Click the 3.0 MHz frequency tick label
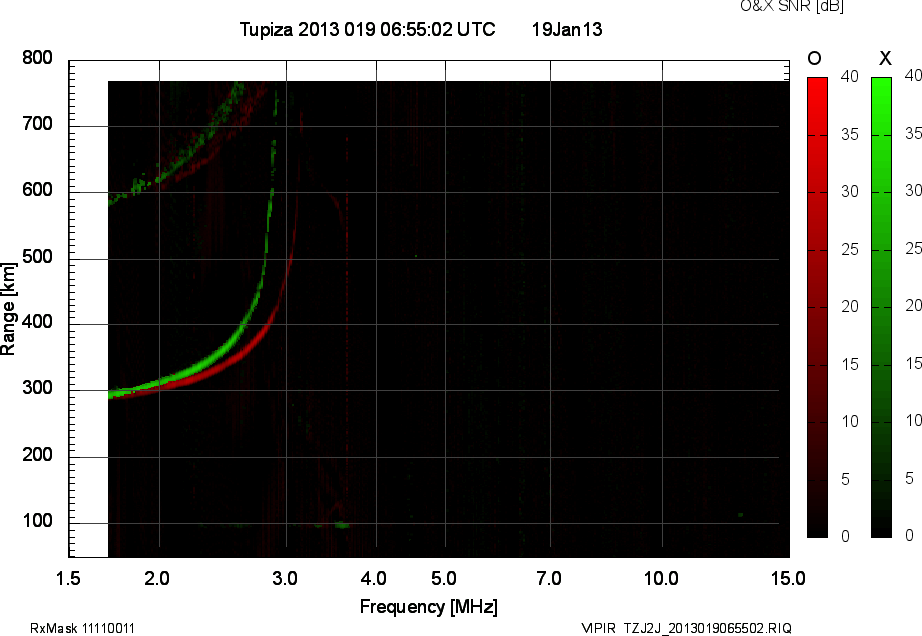 pyautogui.click(x=285, y=578)
